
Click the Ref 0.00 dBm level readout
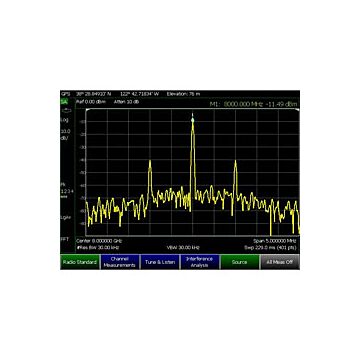[91, 101]
